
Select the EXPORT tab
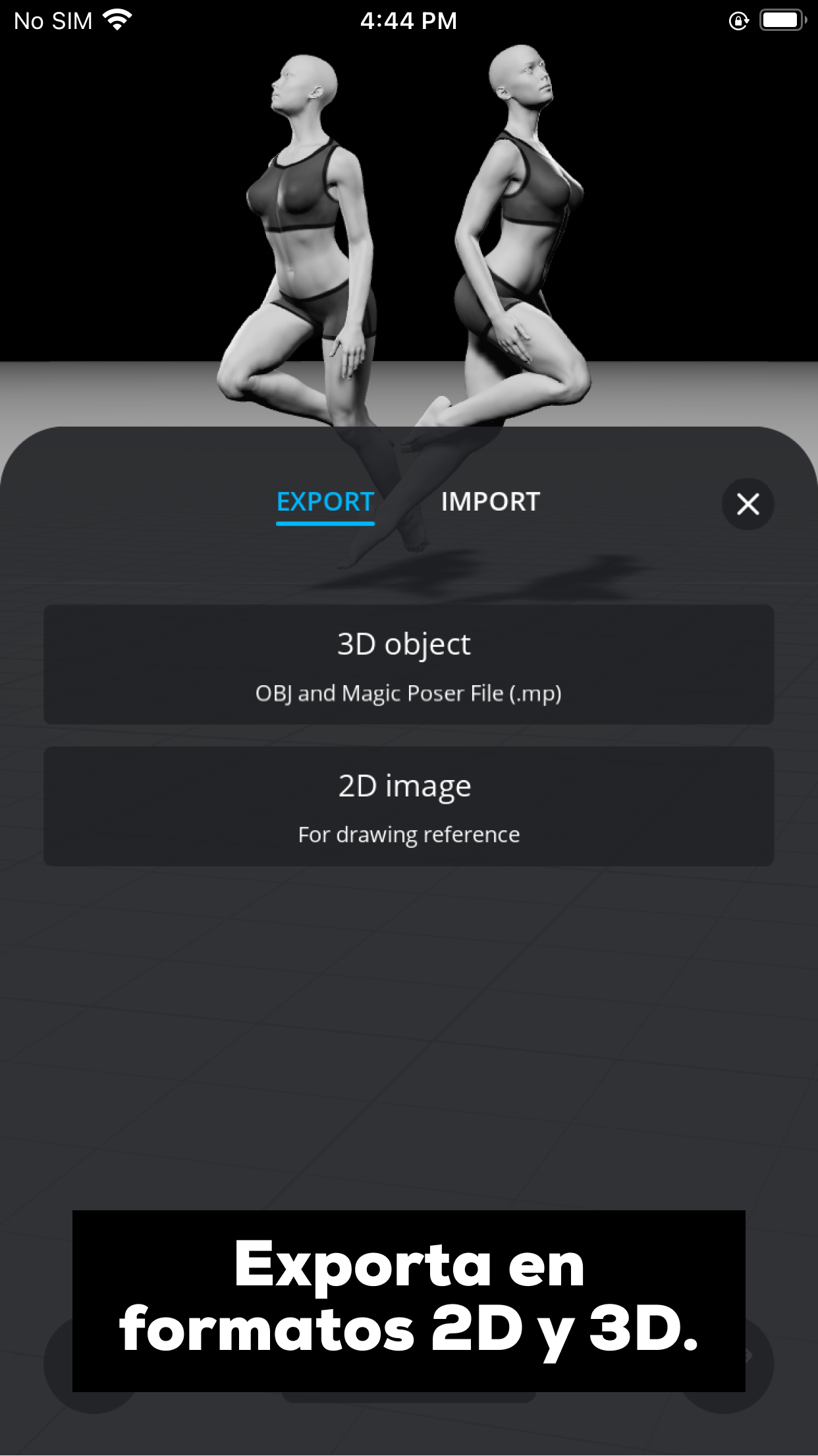pos(325,502)
